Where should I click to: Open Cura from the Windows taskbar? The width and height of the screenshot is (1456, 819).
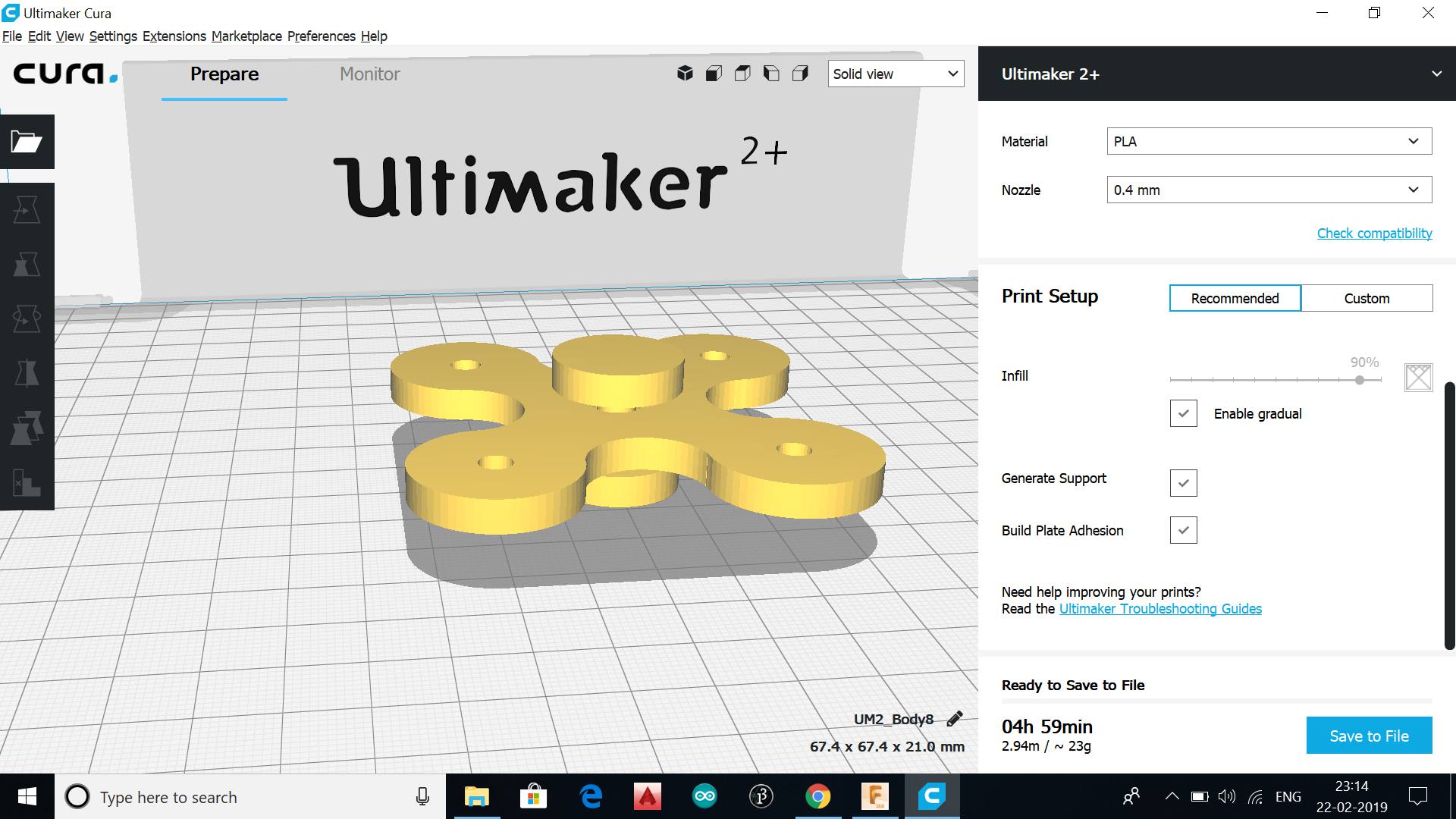tap(932, 796)
